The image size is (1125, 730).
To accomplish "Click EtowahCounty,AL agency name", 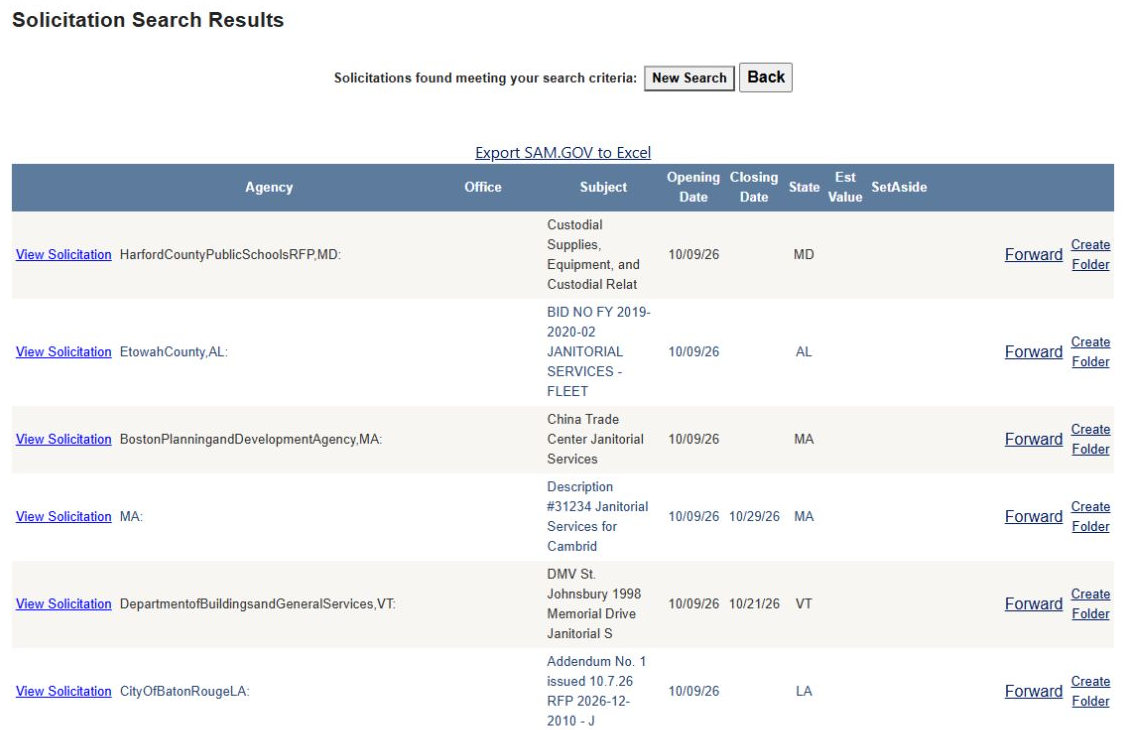I will pos(173,352).
